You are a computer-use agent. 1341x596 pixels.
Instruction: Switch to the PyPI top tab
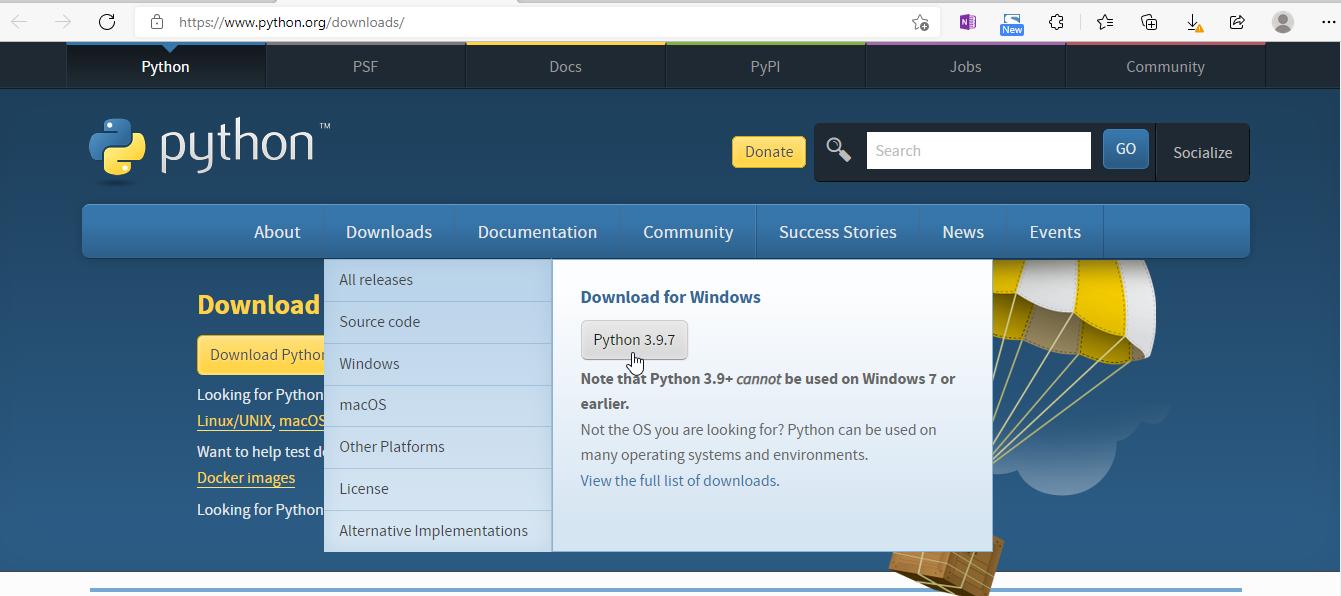(765, 67)
